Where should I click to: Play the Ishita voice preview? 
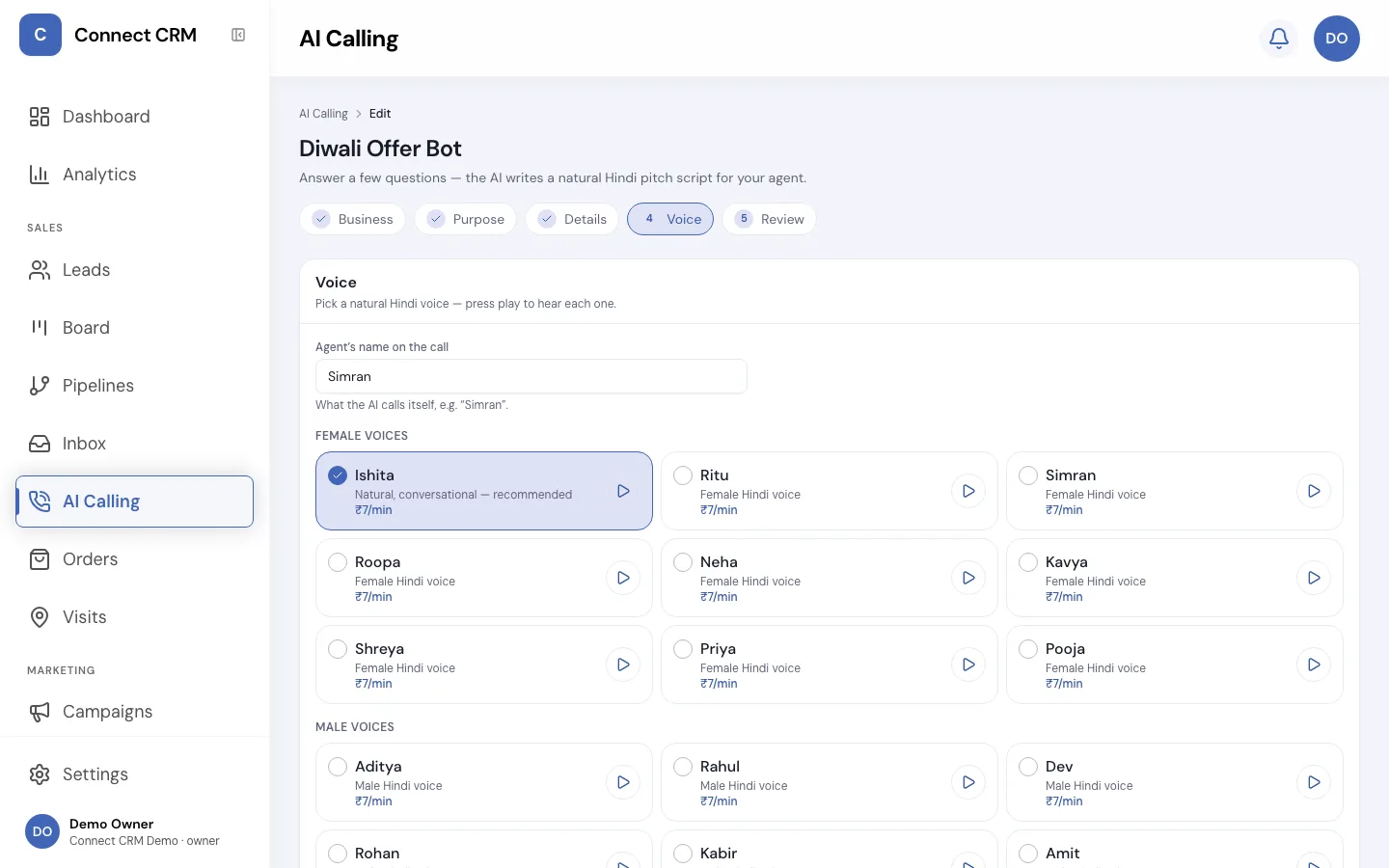click(x=623, y=491)
